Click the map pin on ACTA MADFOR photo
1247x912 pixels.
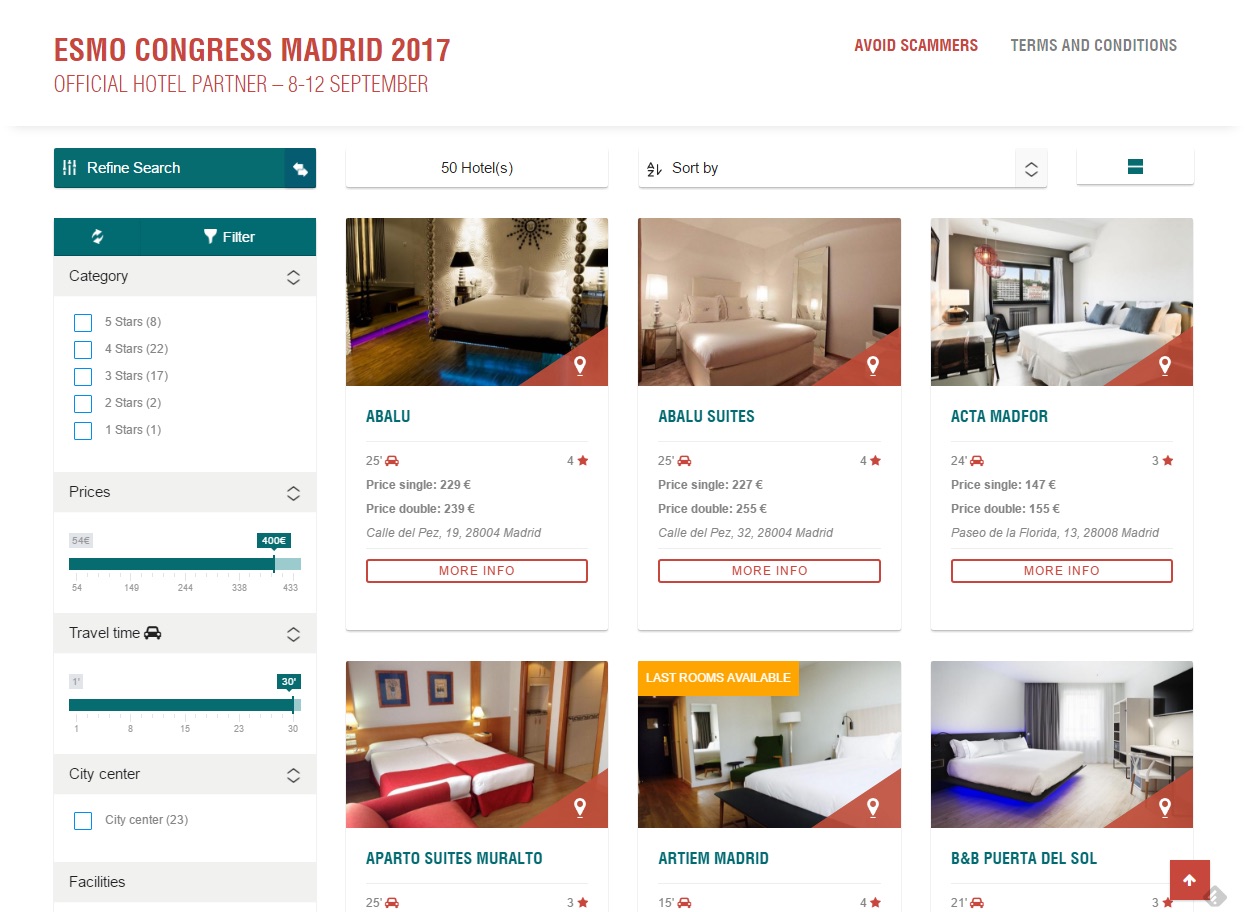coord(1165,366)
